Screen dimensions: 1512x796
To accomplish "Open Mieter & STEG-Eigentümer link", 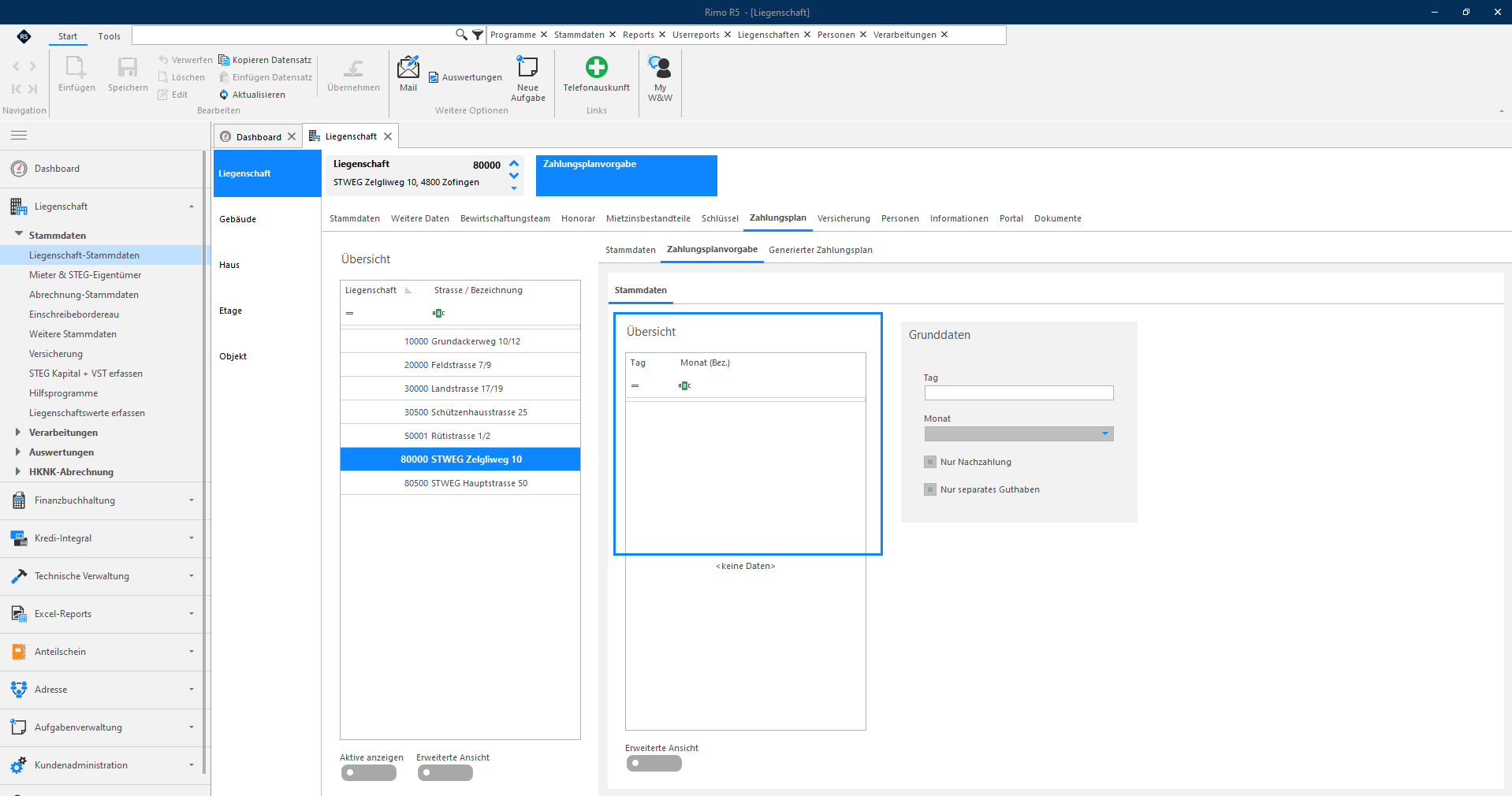I will click(85, 275).
